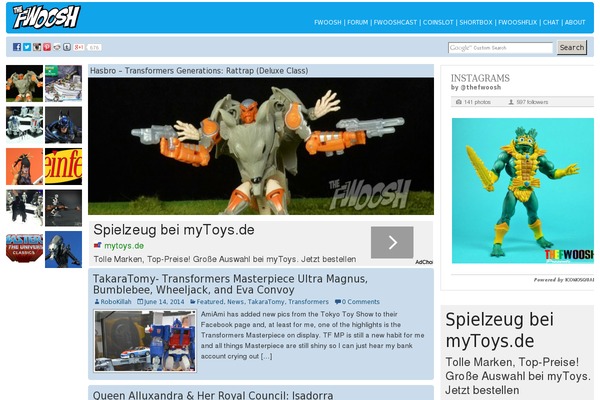The height and width of the screenshot is (400, 600).
Task: Open the Tumblr icon in the social bar
Action: click(67, 47)
